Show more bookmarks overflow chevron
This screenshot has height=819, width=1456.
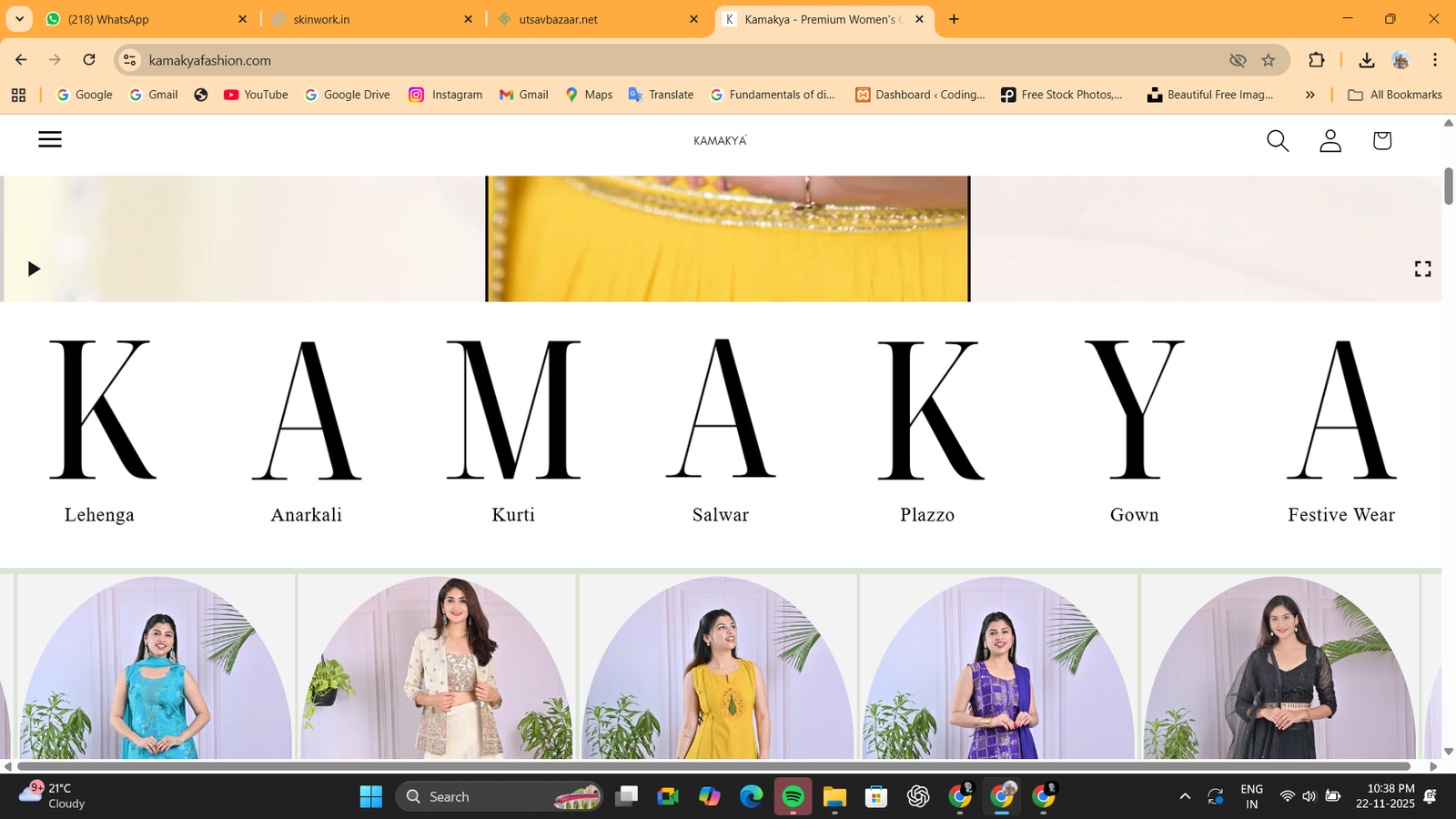point(1309,95)
